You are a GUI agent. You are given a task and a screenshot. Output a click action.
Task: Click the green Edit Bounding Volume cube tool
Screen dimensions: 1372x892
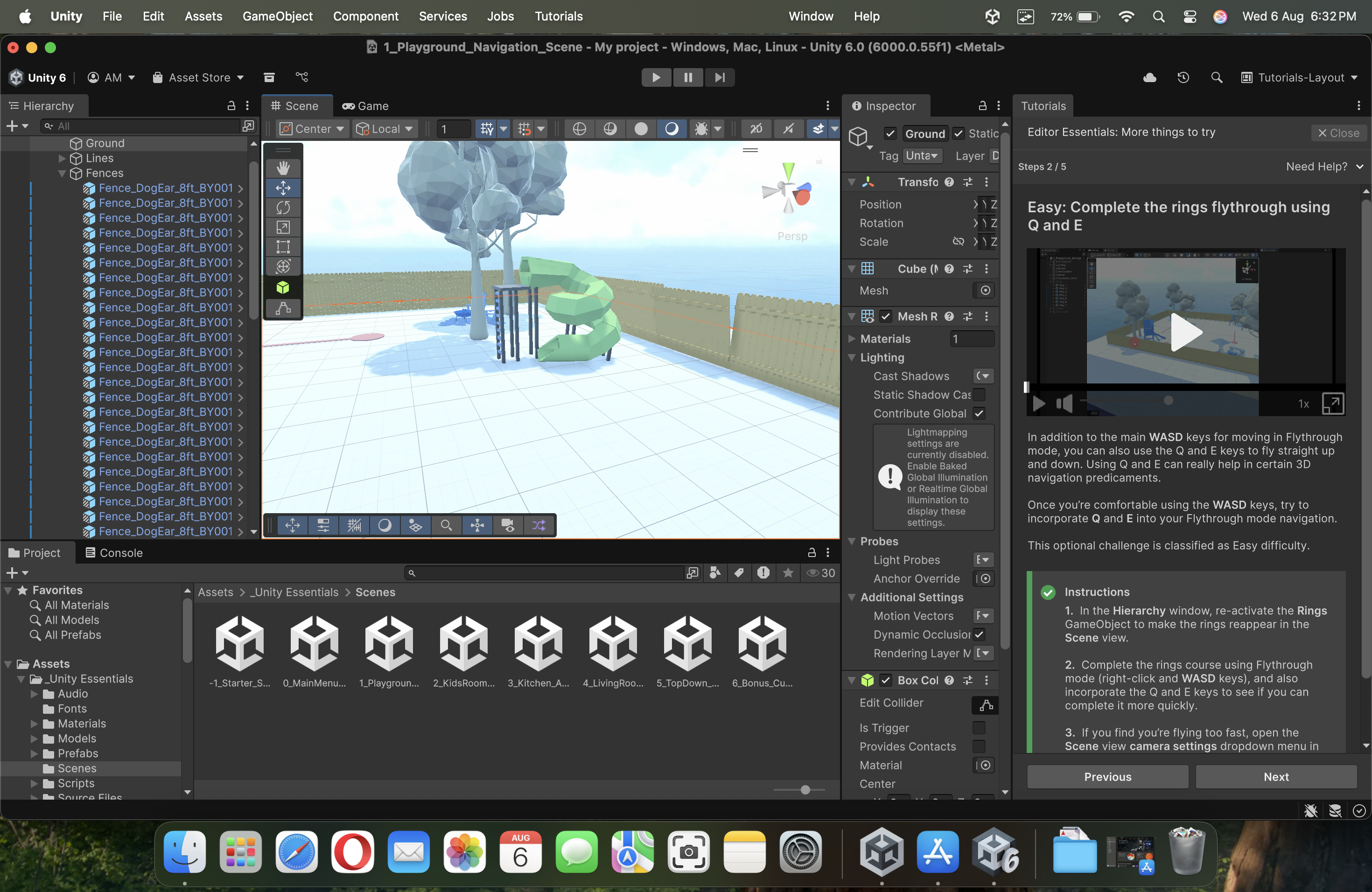[x=282, y=287]
